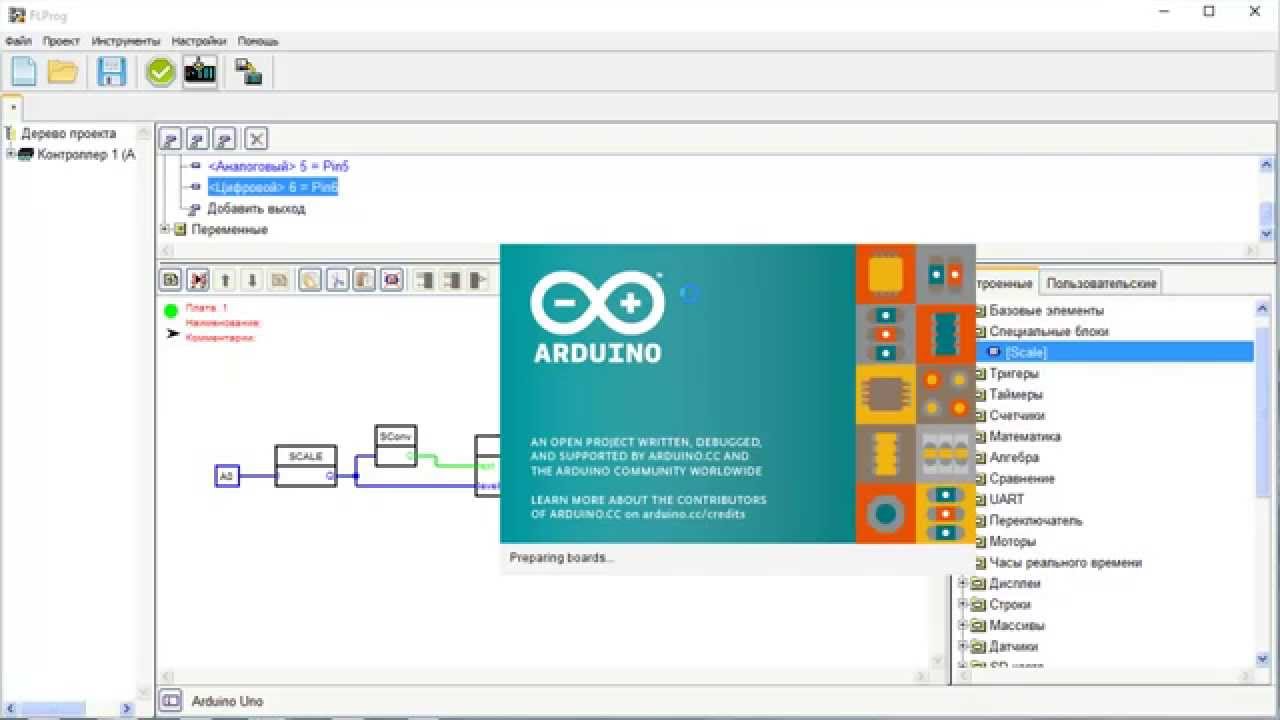1280x720 pixels.
Task: Click the move down arrow icon
Action: tap(253, 280)
